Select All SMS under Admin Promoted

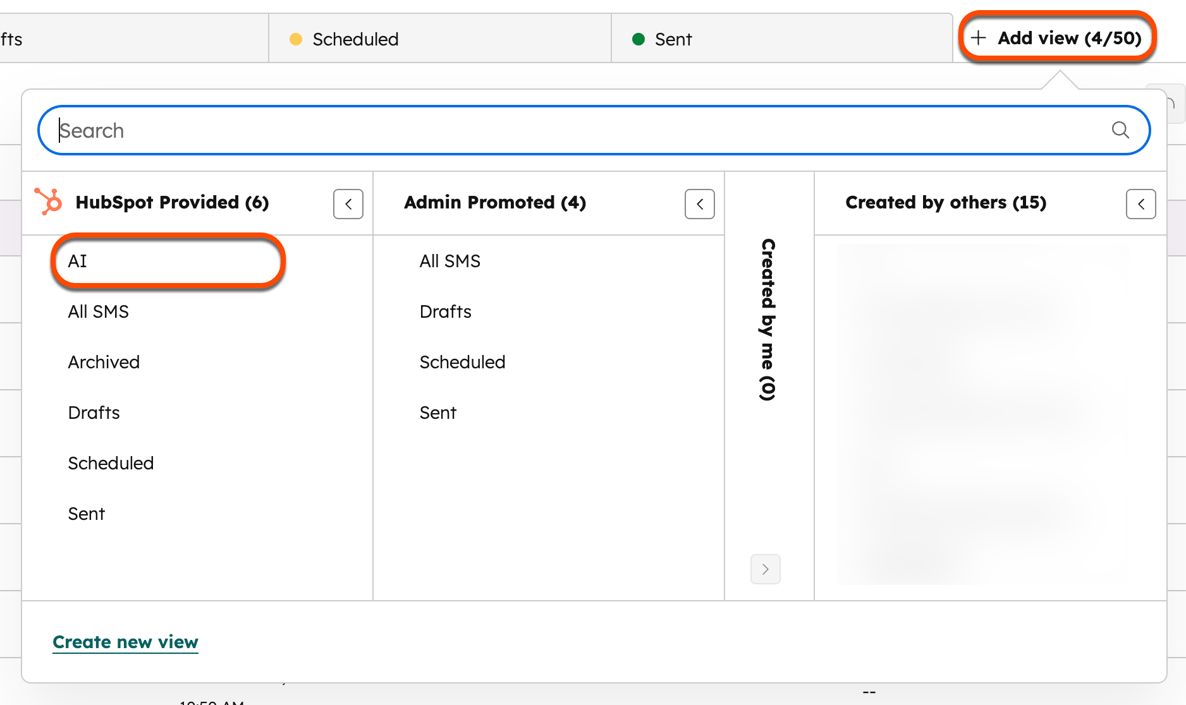(449, 261)
